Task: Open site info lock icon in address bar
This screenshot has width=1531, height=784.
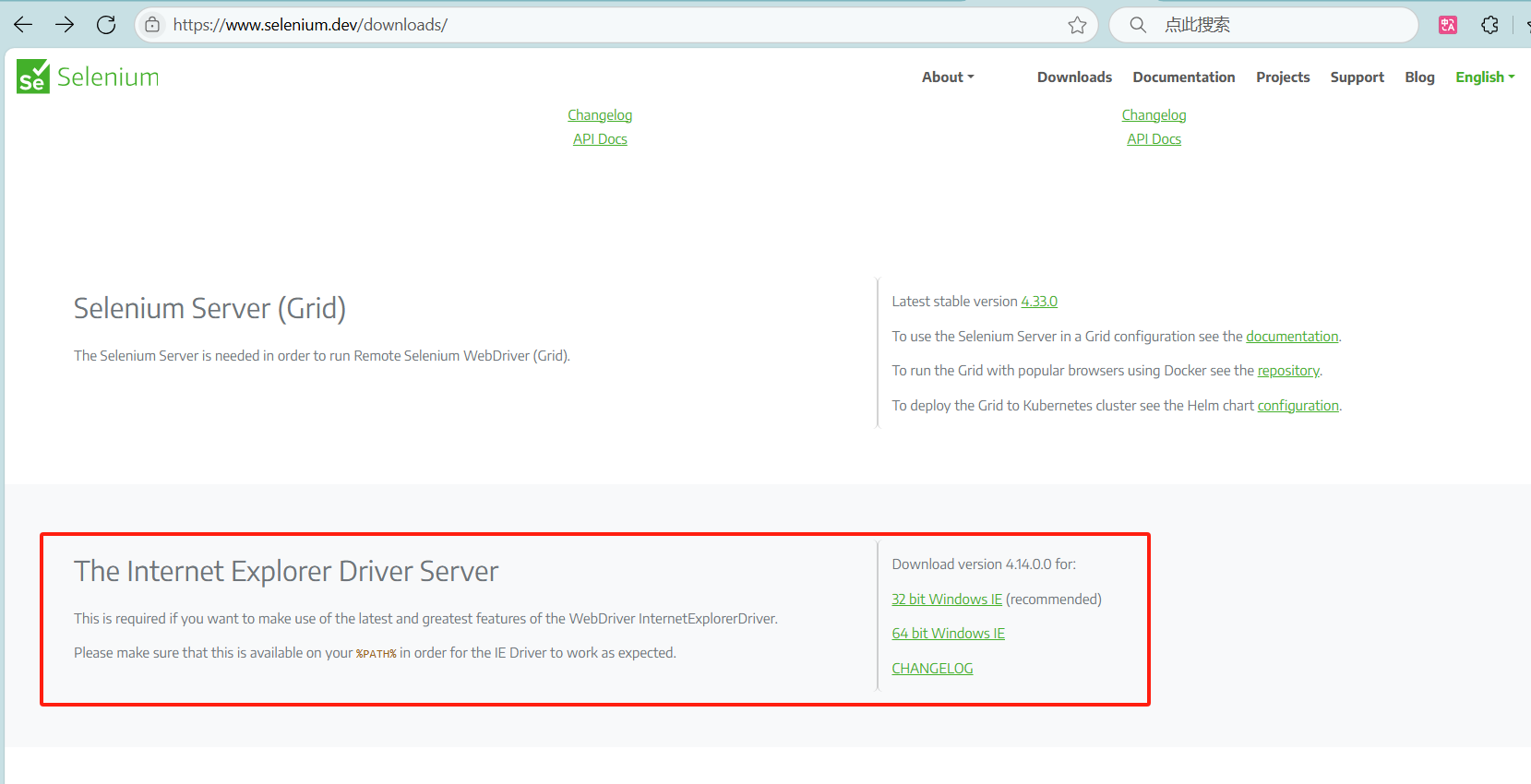Action: pyautogui.click(x=152, y=25)
